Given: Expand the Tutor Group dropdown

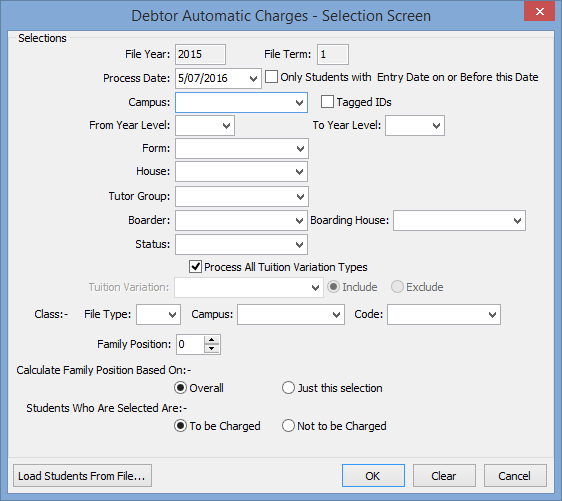Looking at the screenshot, I should (x=300, y=196).
